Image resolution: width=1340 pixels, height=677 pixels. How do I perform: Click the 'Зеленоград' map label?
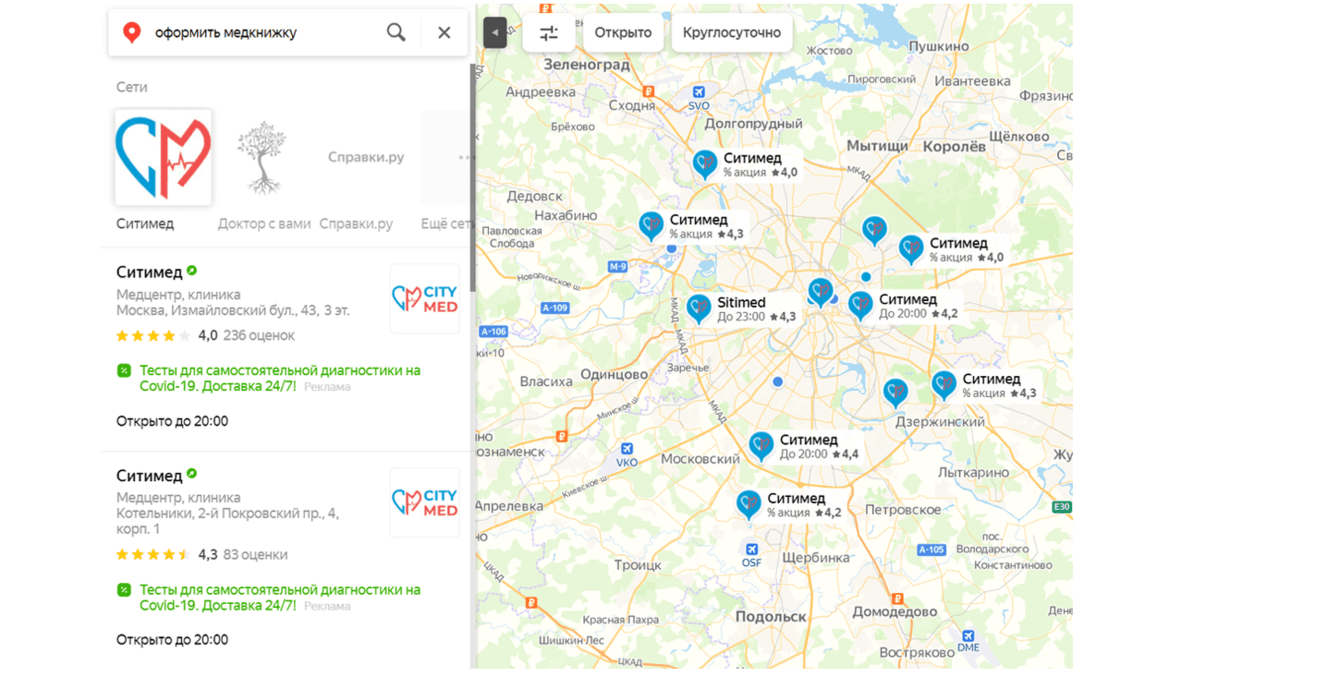pyautogui.click(x=587, y=64)
